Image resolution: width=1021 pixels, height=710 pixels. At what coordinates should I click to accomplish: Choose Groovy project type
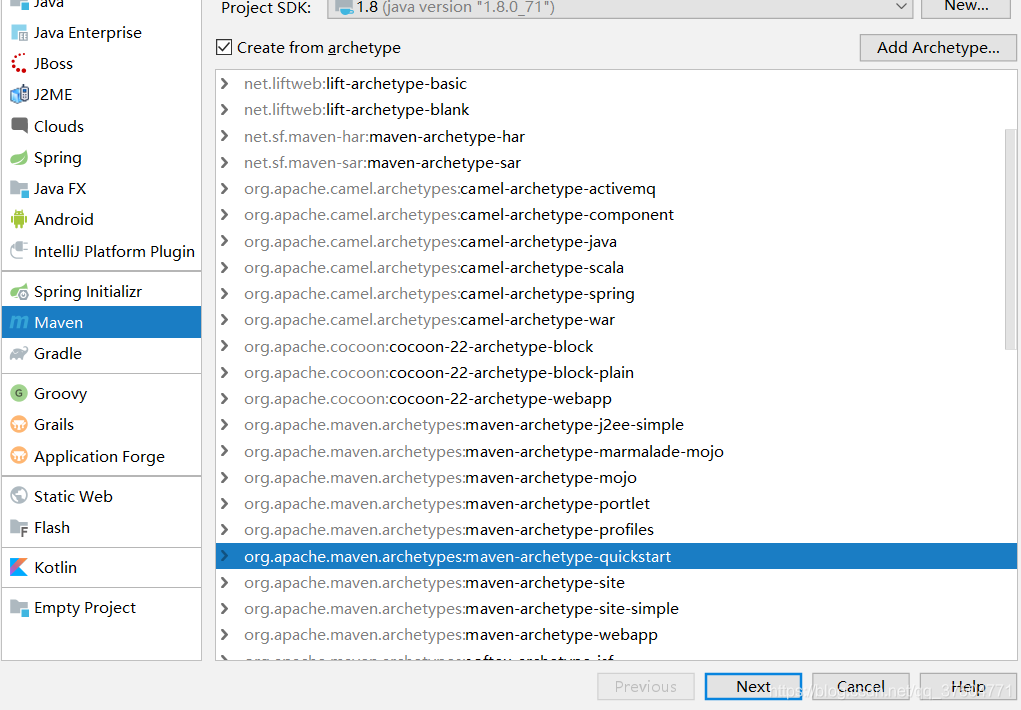(x=102, y=393)
